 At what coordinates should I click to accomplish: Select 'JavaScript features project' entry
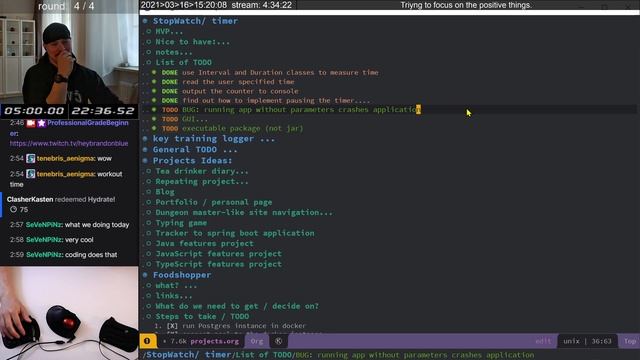[x=218, y=254]
